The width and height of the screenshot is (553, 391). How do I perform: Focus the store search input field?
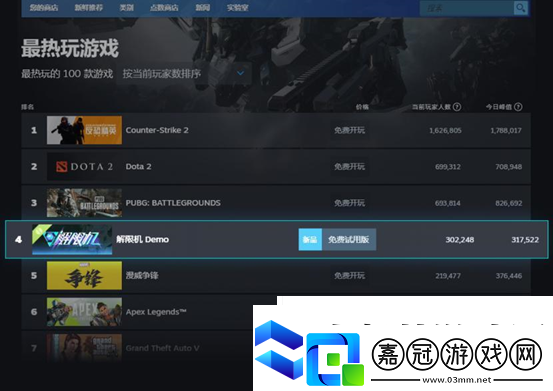[x=467, y=8]
